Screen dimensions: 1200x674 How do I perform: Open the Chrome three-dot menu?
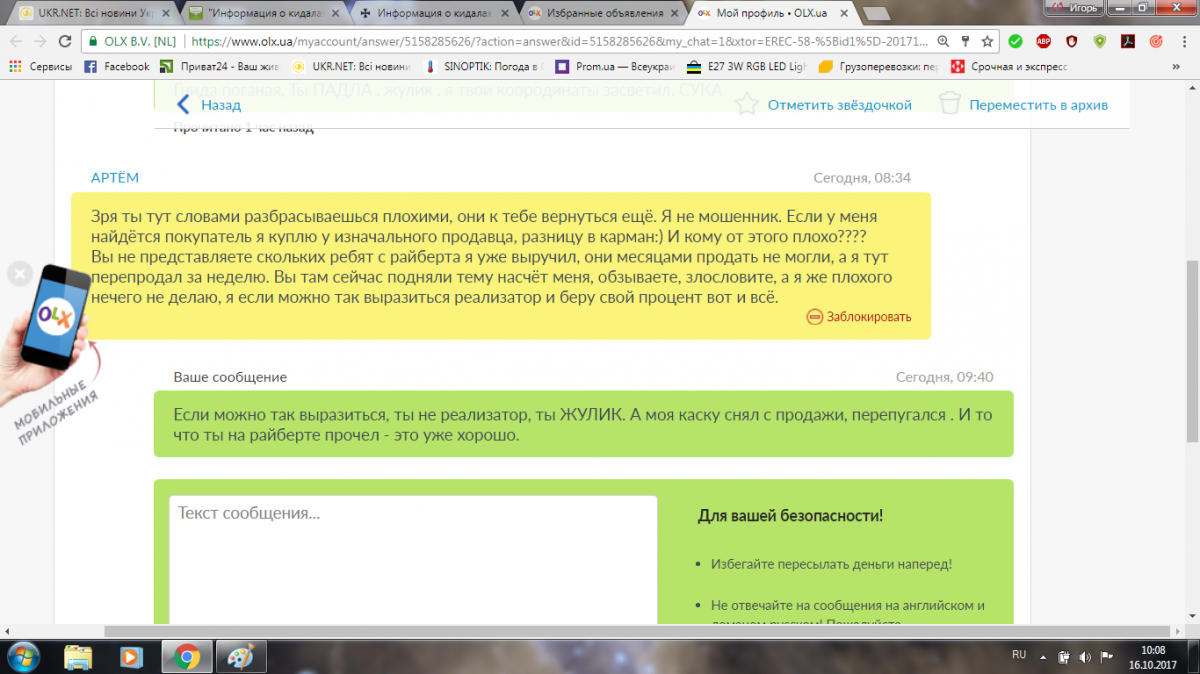click(x=1184, y=42)
